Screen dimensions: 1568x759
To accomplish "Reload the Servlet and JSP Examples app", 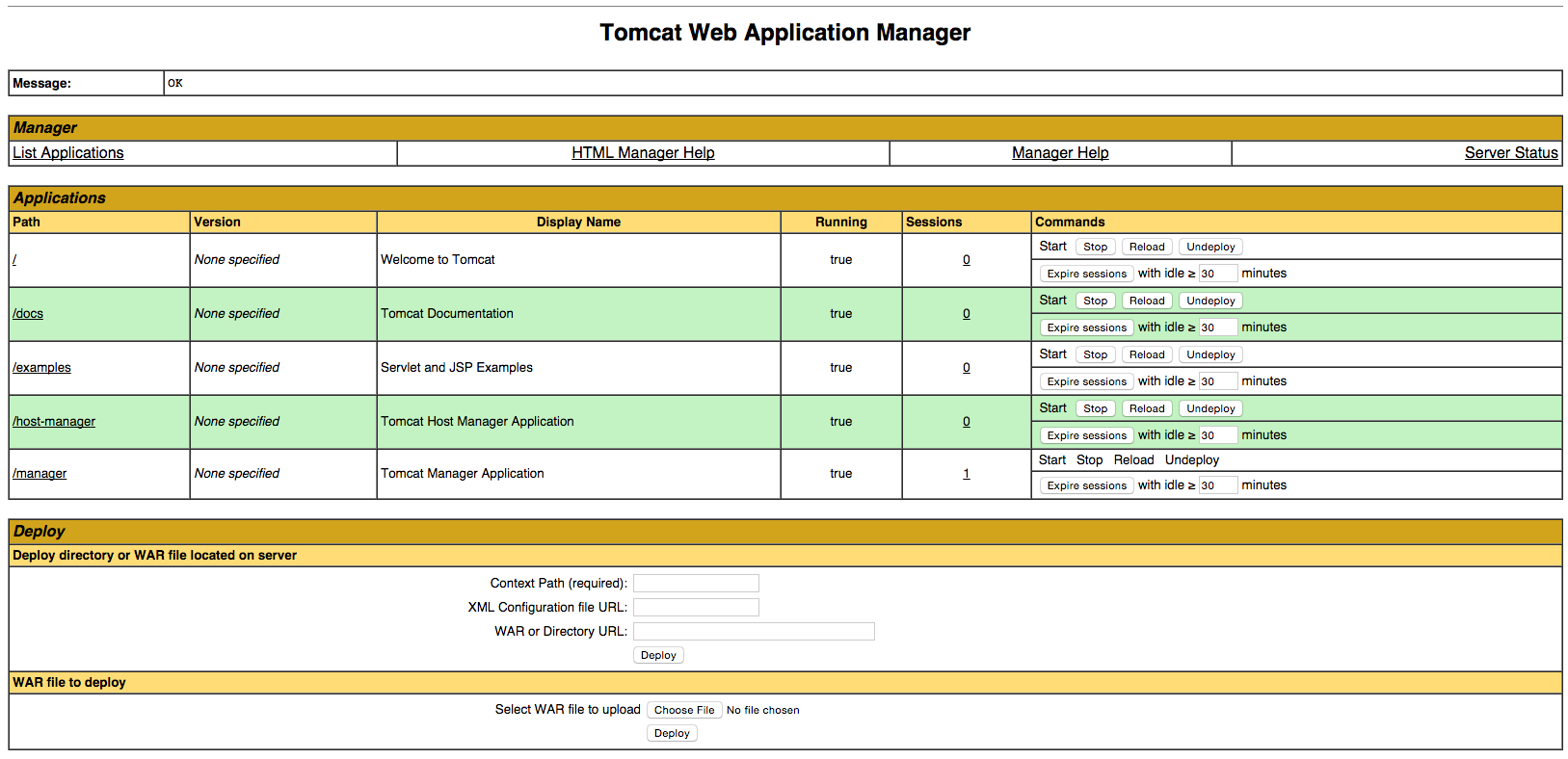I will [1147, 355].
